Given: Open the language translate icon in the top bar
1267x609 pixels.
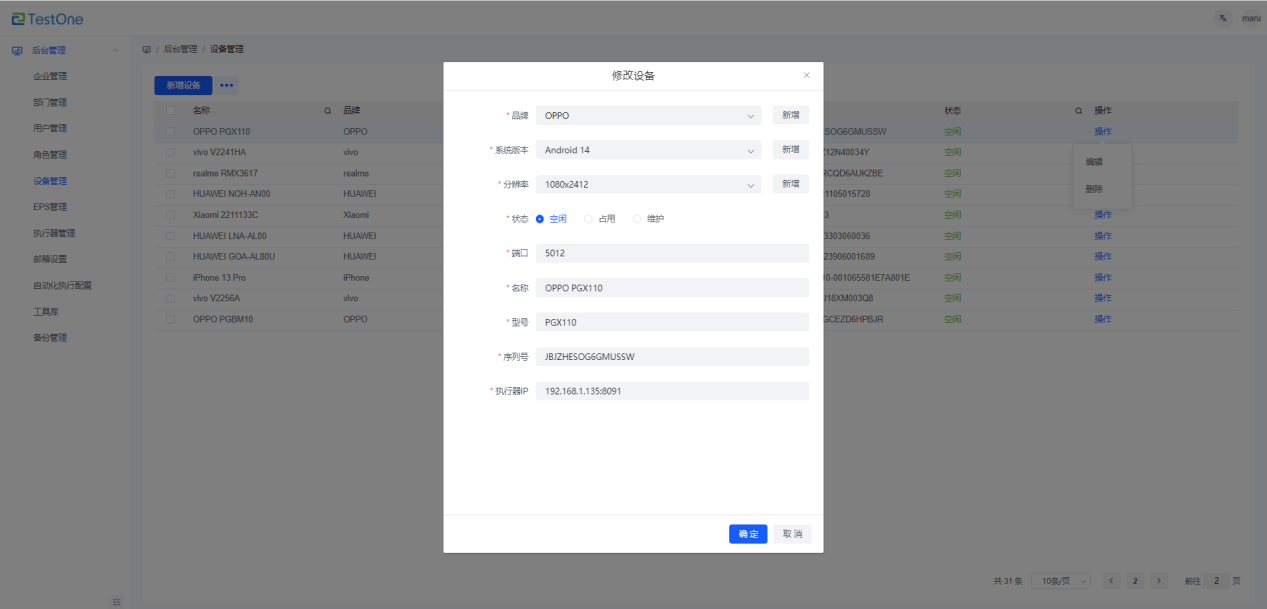Looking at the screenshot, I should pyautogui.click(x=1223, y=19).
